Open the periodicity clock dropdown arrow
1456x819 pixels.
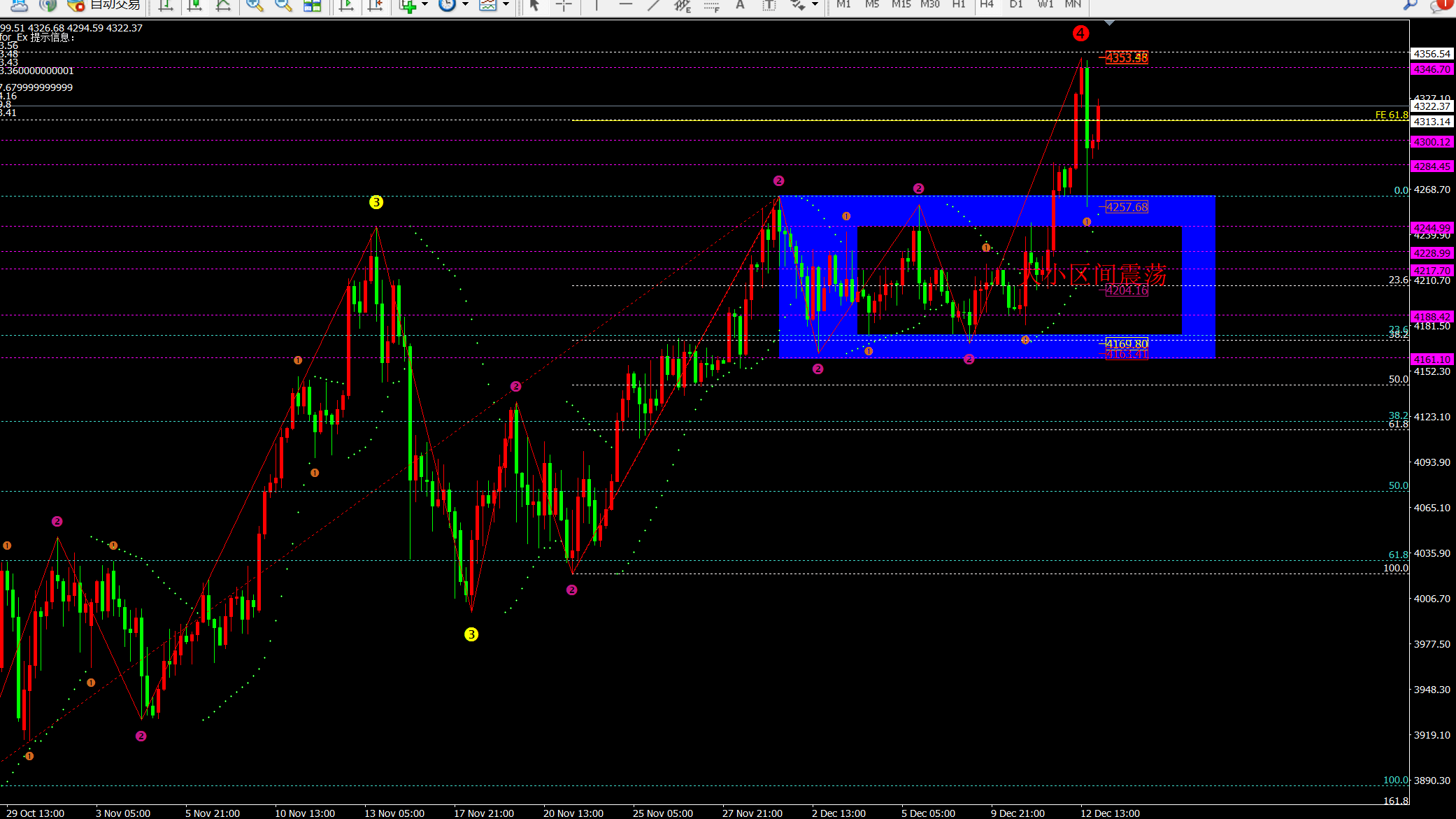[465, 5]
